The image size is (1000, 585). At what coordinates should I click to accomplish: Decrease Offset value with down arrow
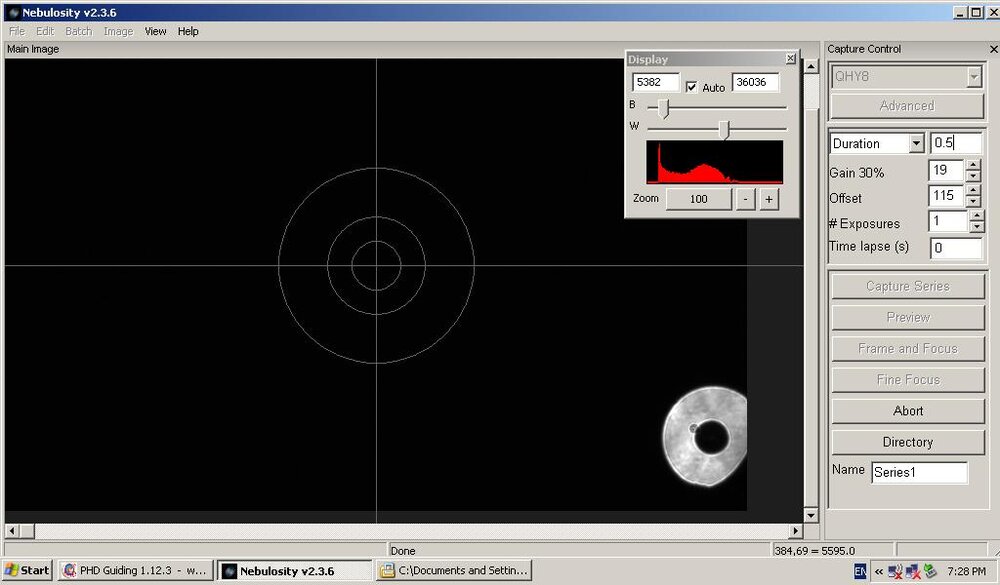[973, 202]
